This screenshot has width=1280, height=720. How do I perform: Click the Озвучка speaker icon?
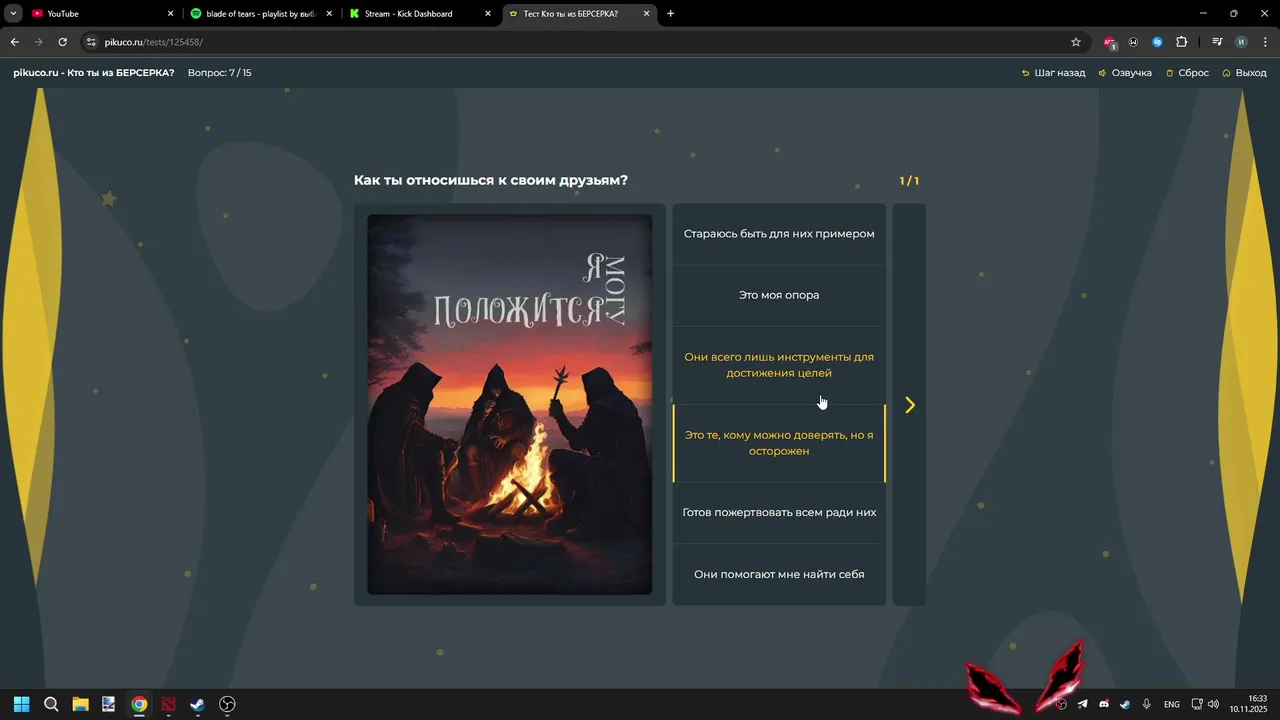tap(1102, 73)
